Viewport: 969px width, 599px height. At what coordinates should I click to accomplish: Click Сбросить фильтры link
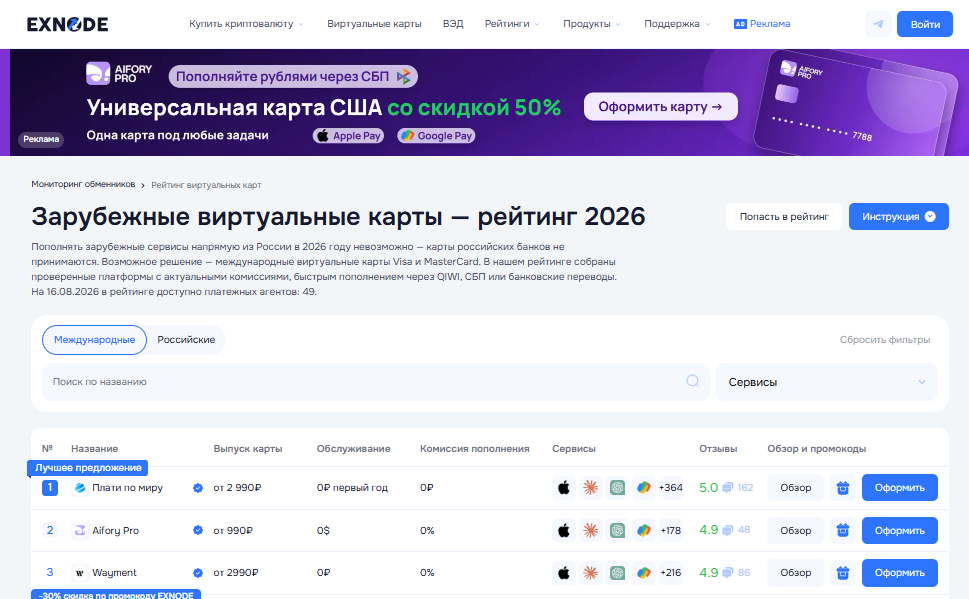tap(884, 340)
